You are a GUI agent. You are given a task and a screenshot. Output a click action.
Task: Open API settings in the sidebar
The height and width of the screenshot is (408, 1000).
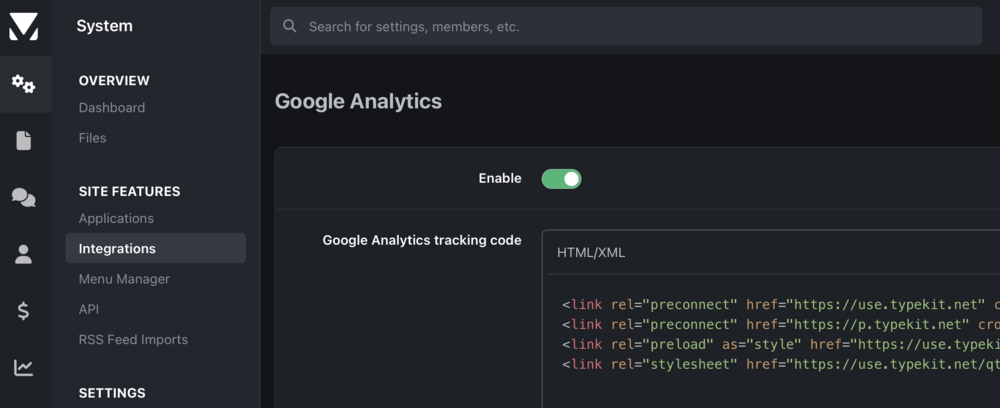[x=89, y=309]
